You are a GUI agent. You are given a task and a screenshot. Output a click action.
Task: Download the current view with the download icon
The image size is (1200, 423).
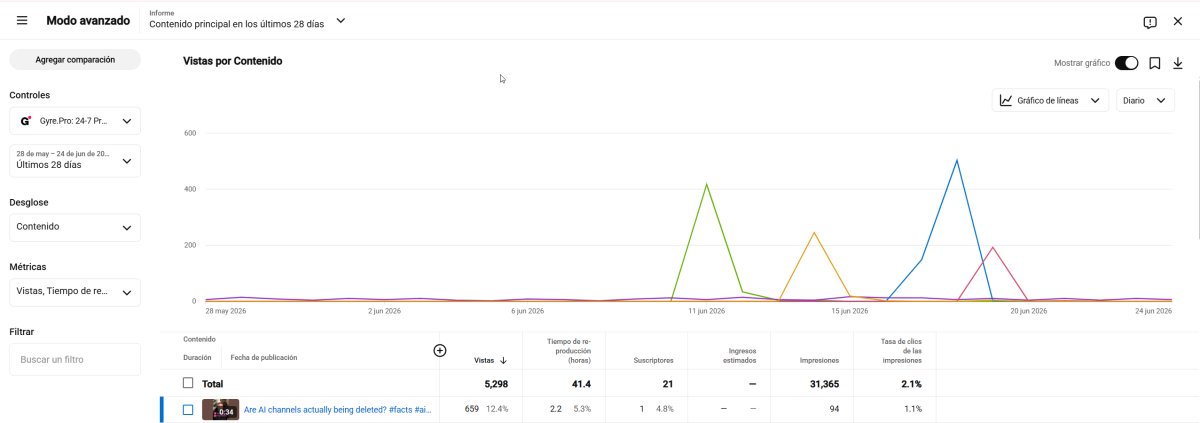coord(1177,63)
